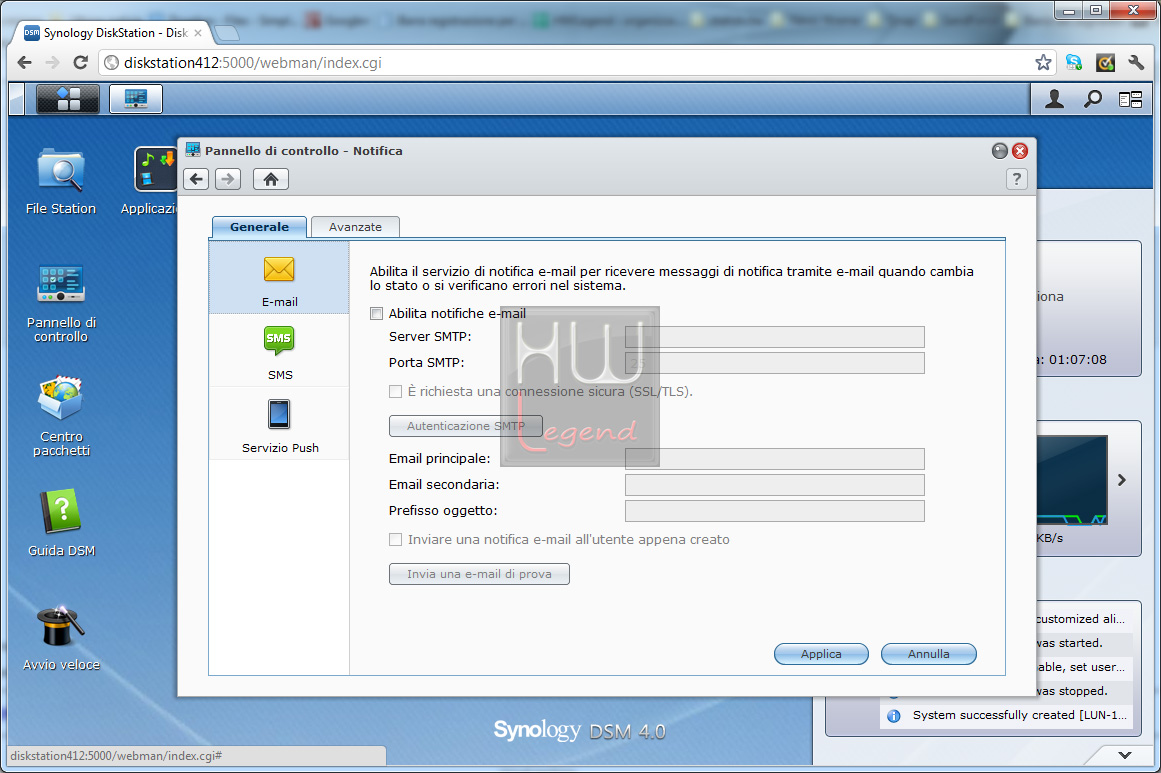Close the Pannello di controllo window
This screenshot has height=773, width=1161.
click(1020, 151)
